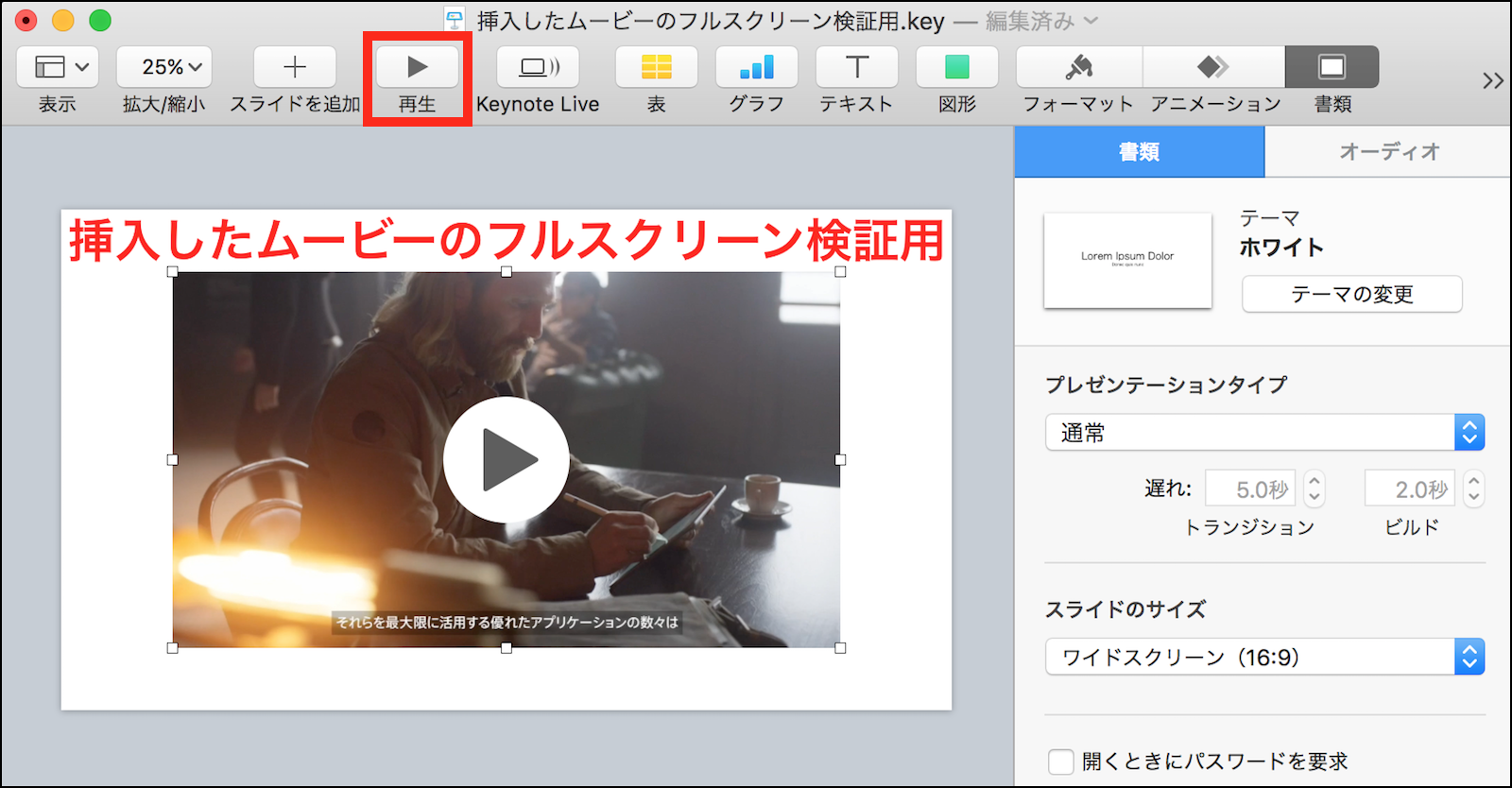Viewport: 1512px width, 788px height.
Task: Click the 再生 play toolbar icon
Action: pyautogui.click(x=417, y=67)
